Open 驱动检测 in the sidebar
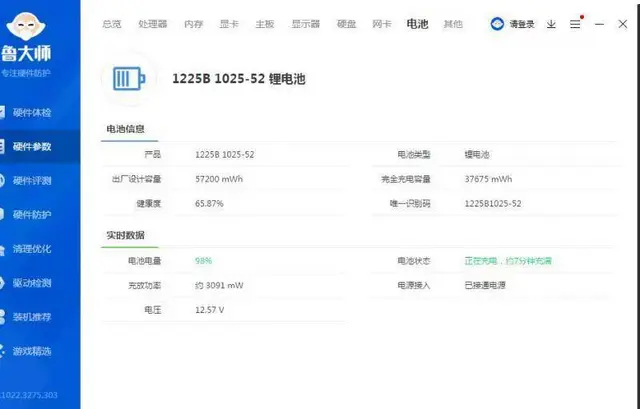 coord(32,283)
